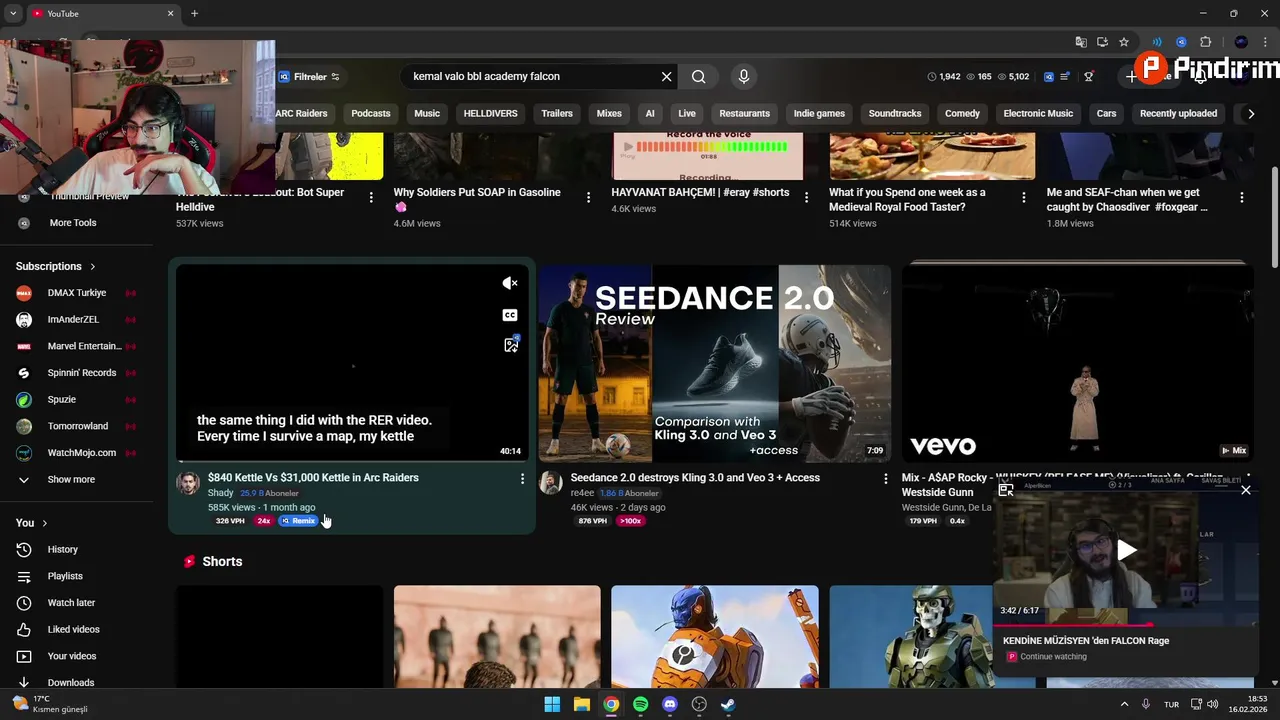Screen dimensions: 1280x720
Task: Open Watch later in sidebar
Action: tap(71, 603)
